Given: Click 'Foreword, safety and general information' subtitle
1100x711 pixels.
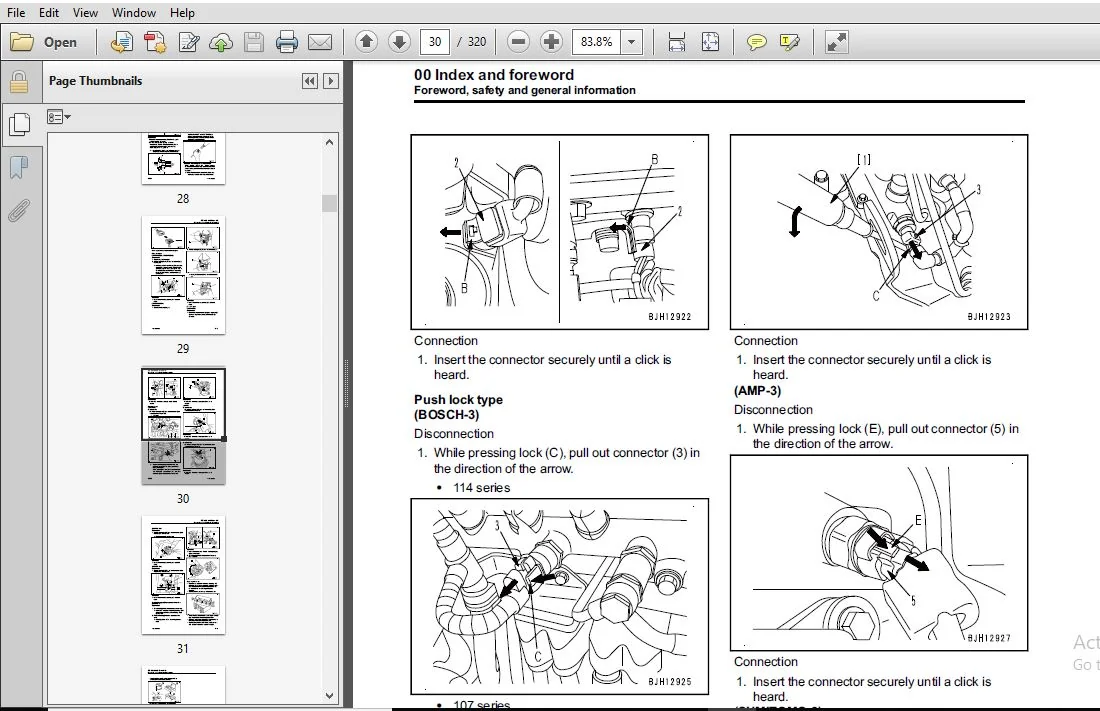Looking at the screenshot, I should point(525,90).
